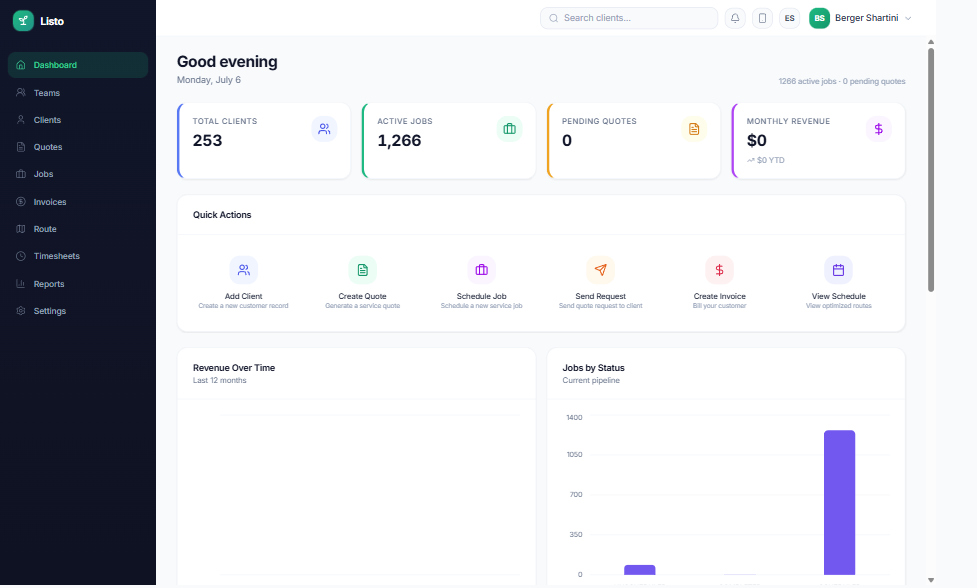Viewport: 977px width, 588px height.
Task: Click the 'Revenue Over Time' heading
Action: click(x=234, y=368)
